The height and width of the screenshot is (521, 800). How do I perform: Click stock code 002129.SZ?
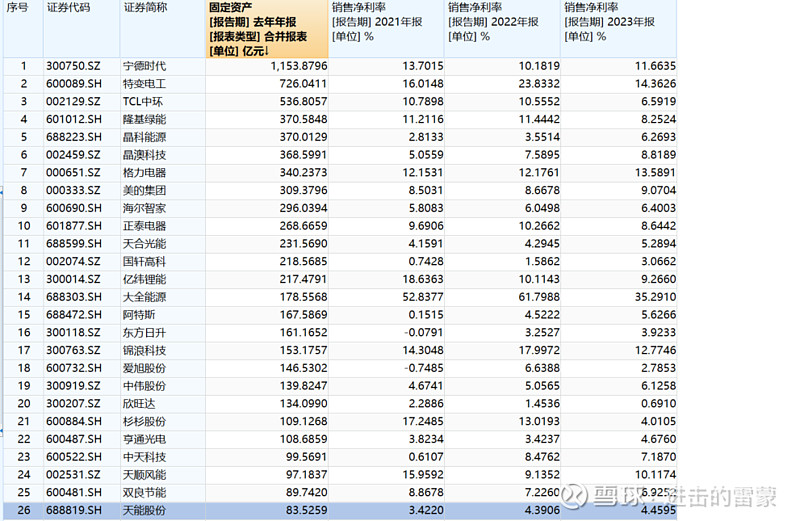(73, 102)
